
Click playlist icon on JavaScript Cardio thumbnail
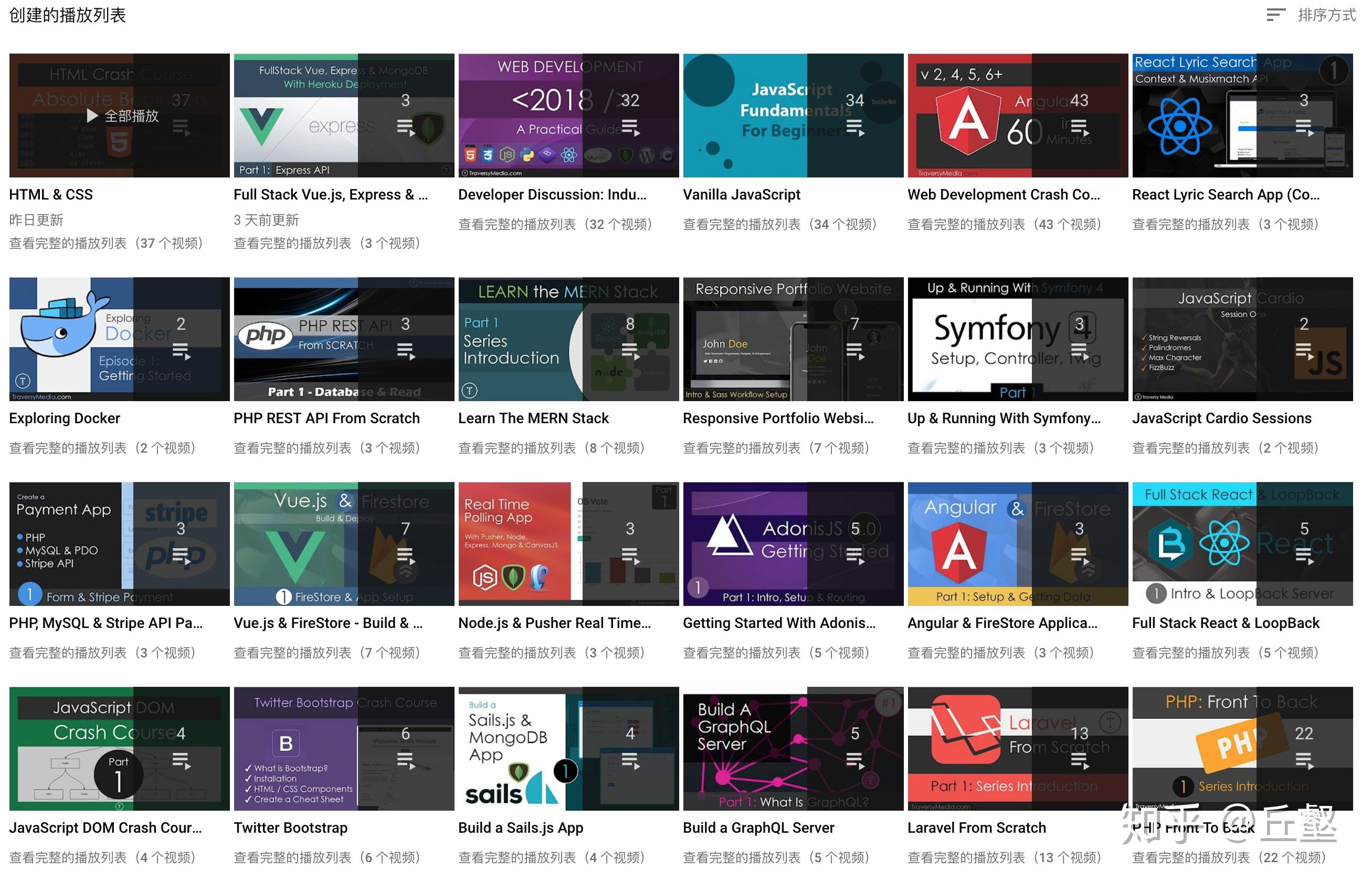pos(1305,351)
